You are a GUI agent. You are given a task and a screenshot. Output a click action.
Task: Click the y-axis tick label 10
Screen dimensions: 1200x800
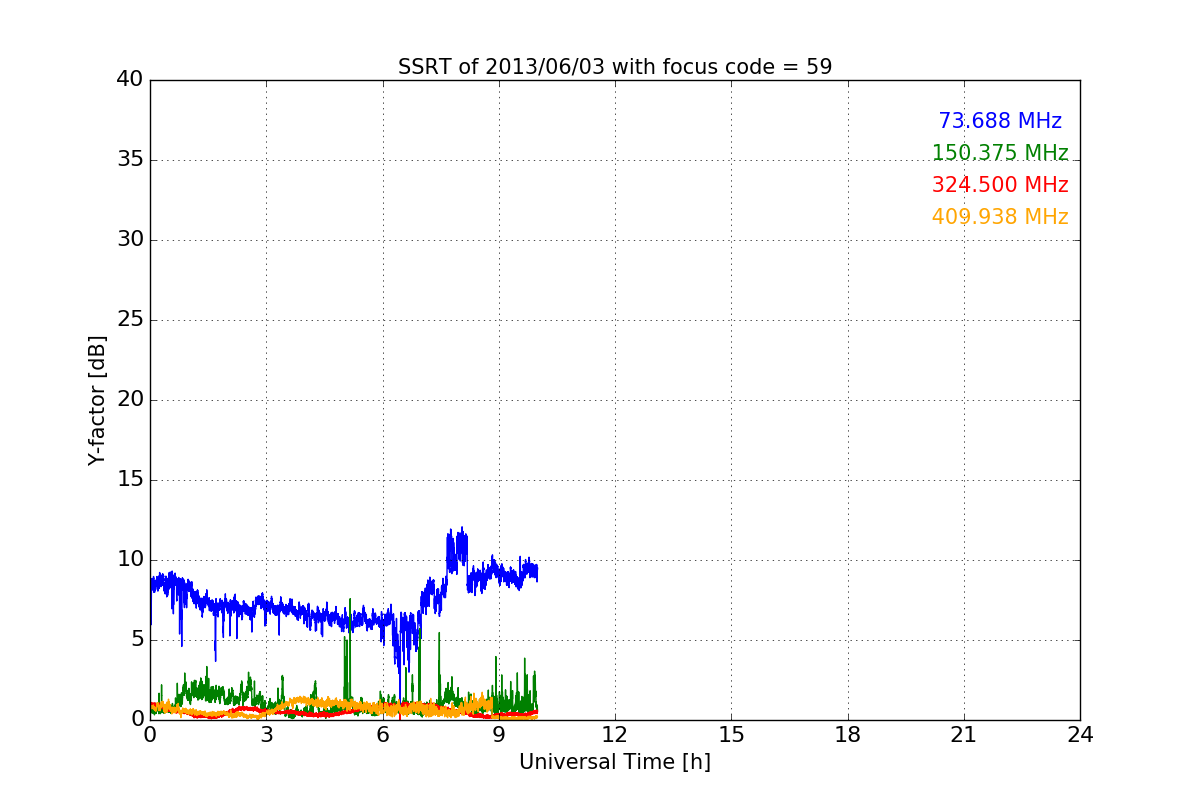pos(130,560)
